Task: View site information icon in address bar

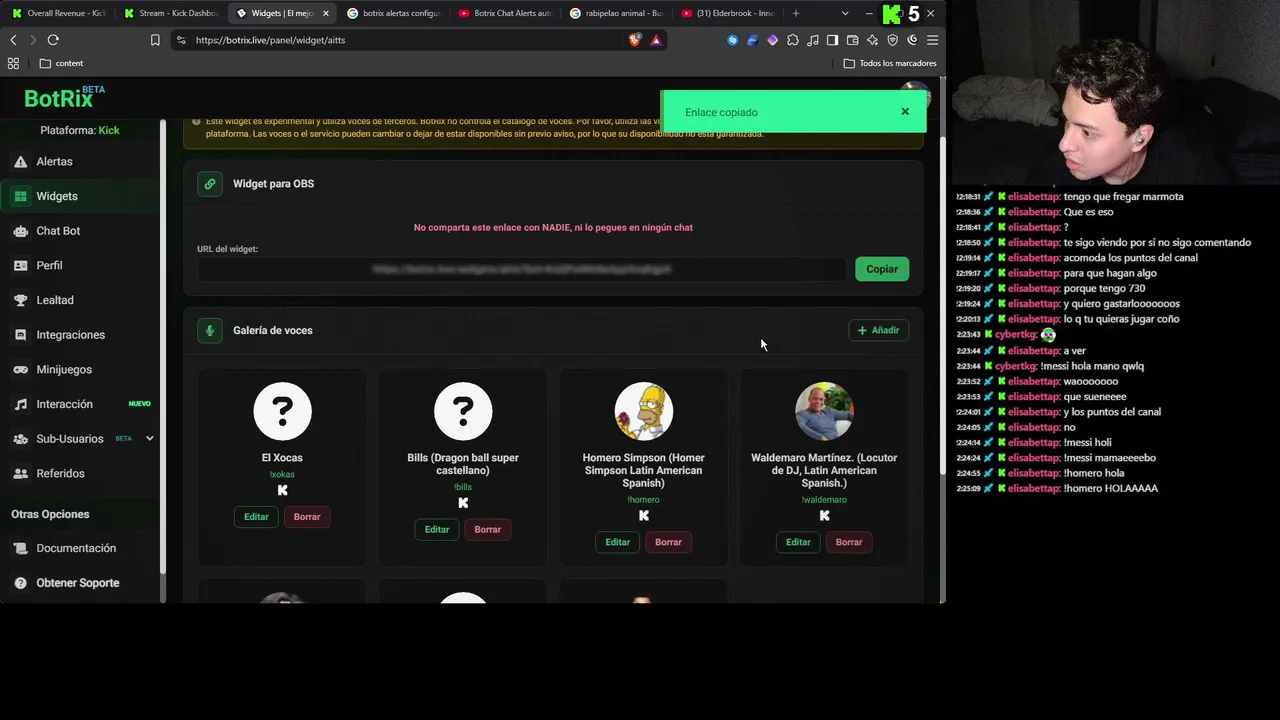Action: [x=180, y=40]
